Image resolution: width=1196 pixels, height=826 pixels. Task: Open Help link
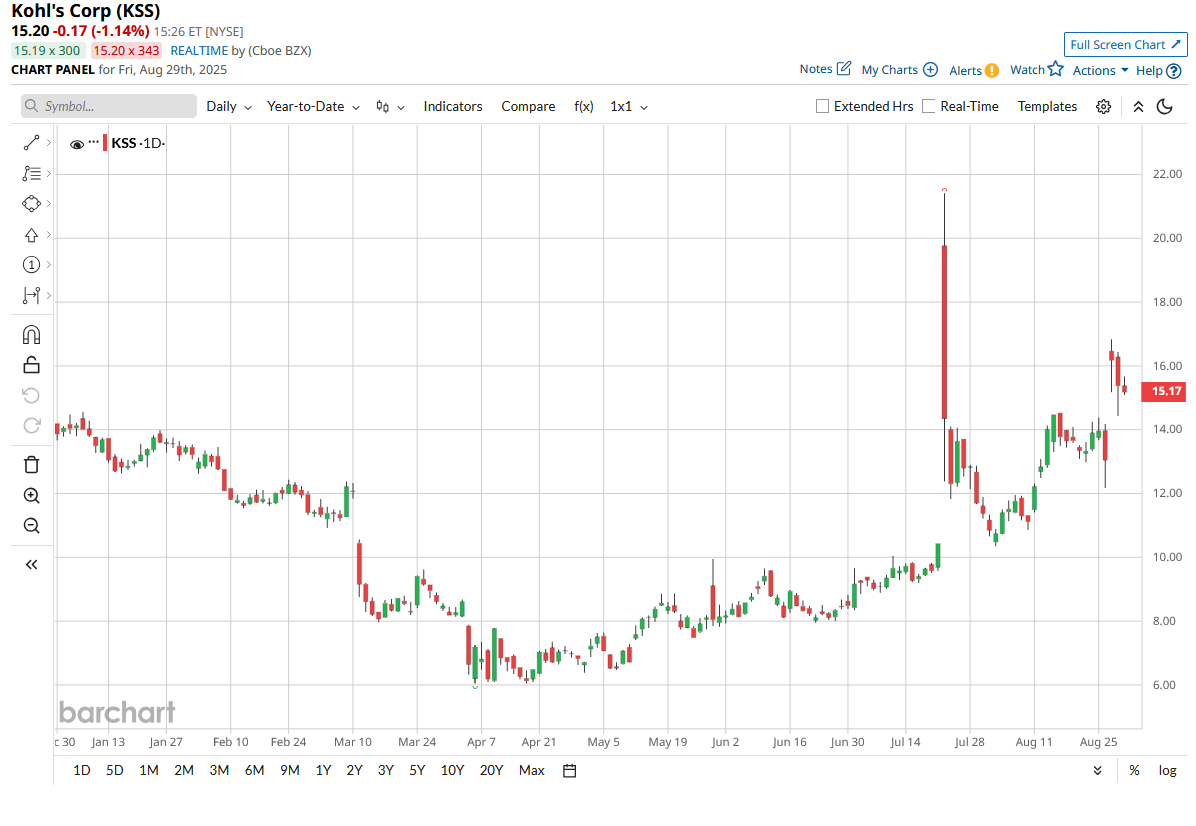(x=1158, y=70)
